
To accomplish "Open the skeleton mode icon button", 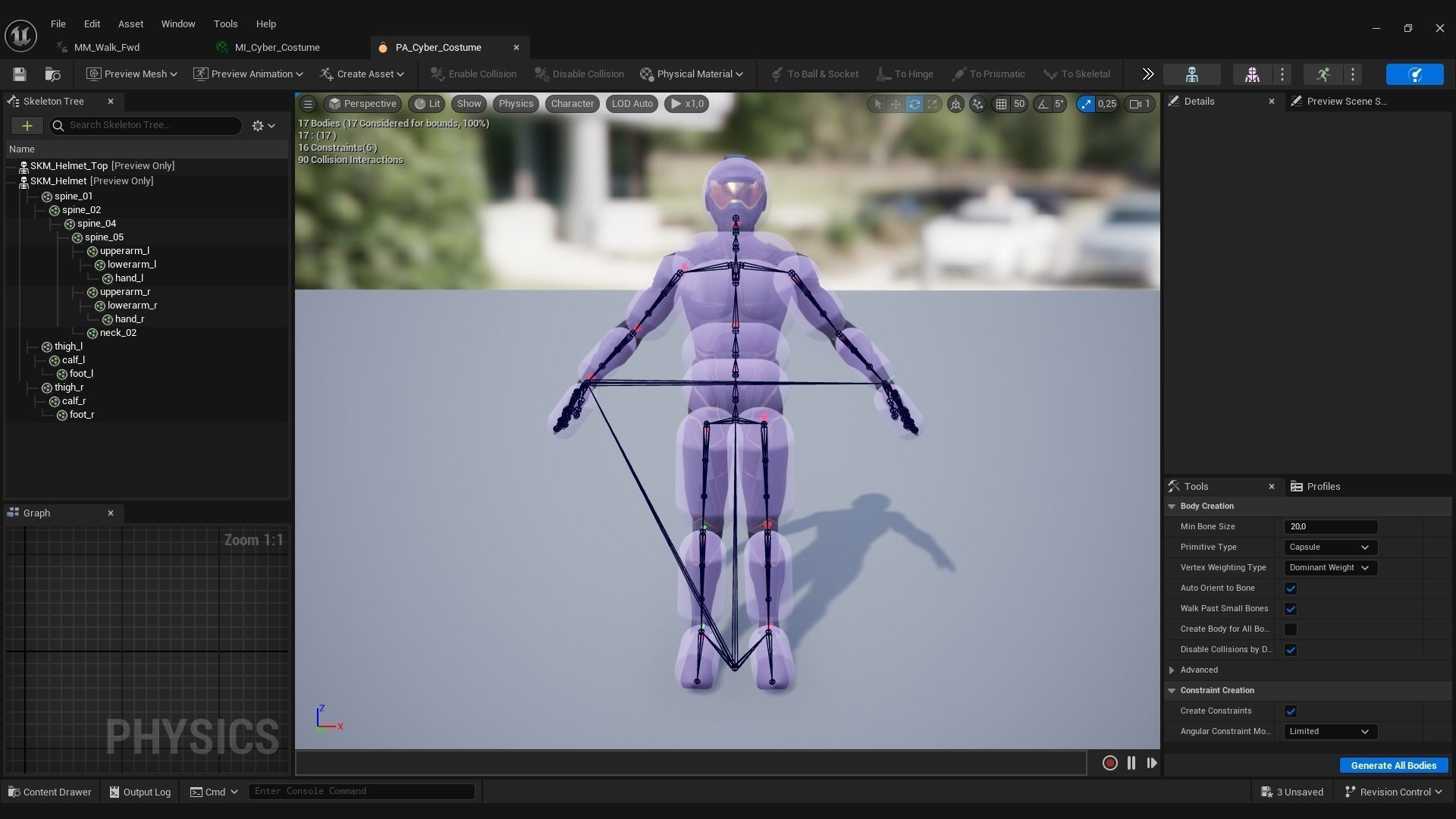I will pos(1191,74).
